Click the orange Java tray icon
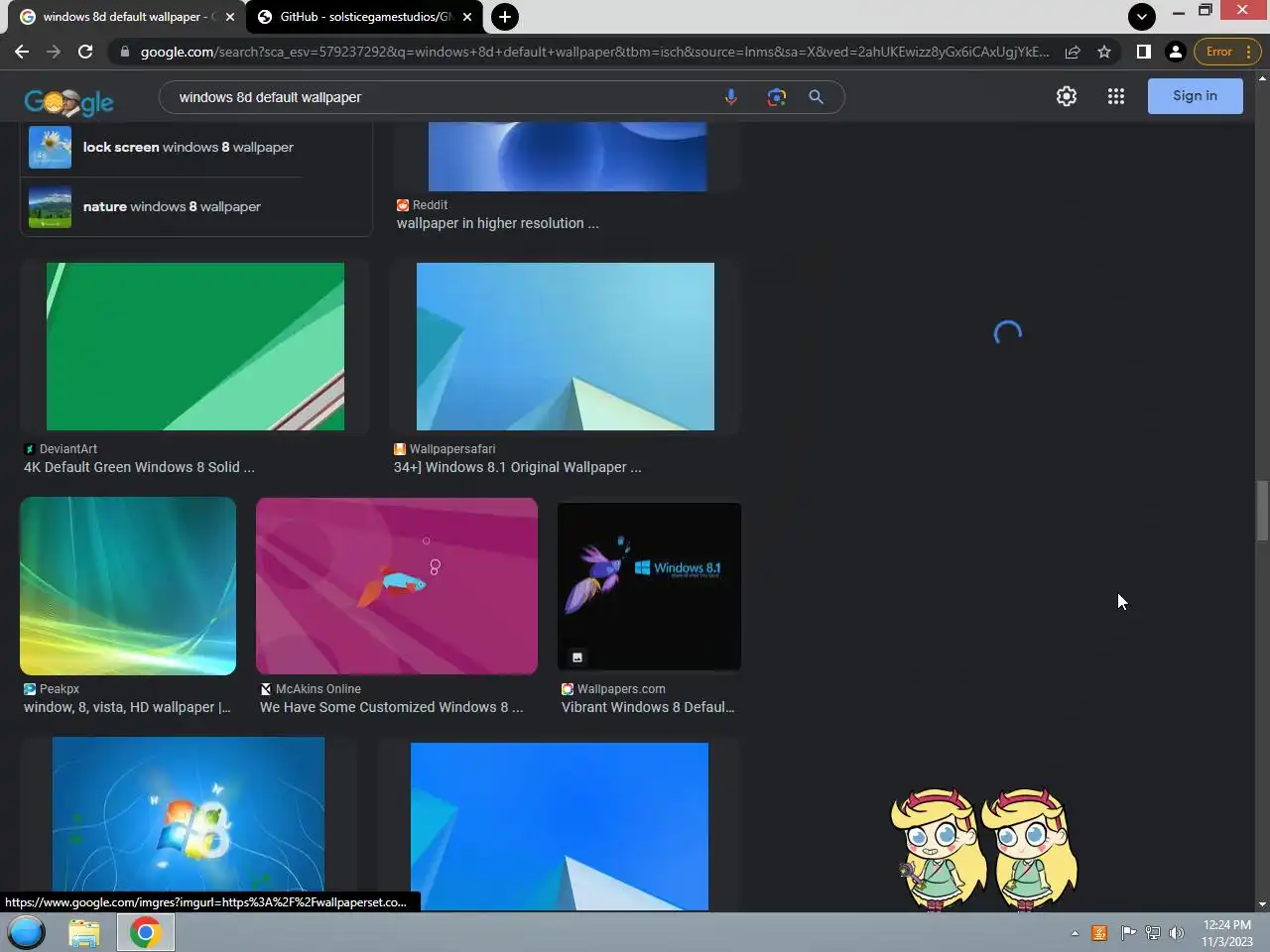1270x952 pixels. (x=1099, y=933)
